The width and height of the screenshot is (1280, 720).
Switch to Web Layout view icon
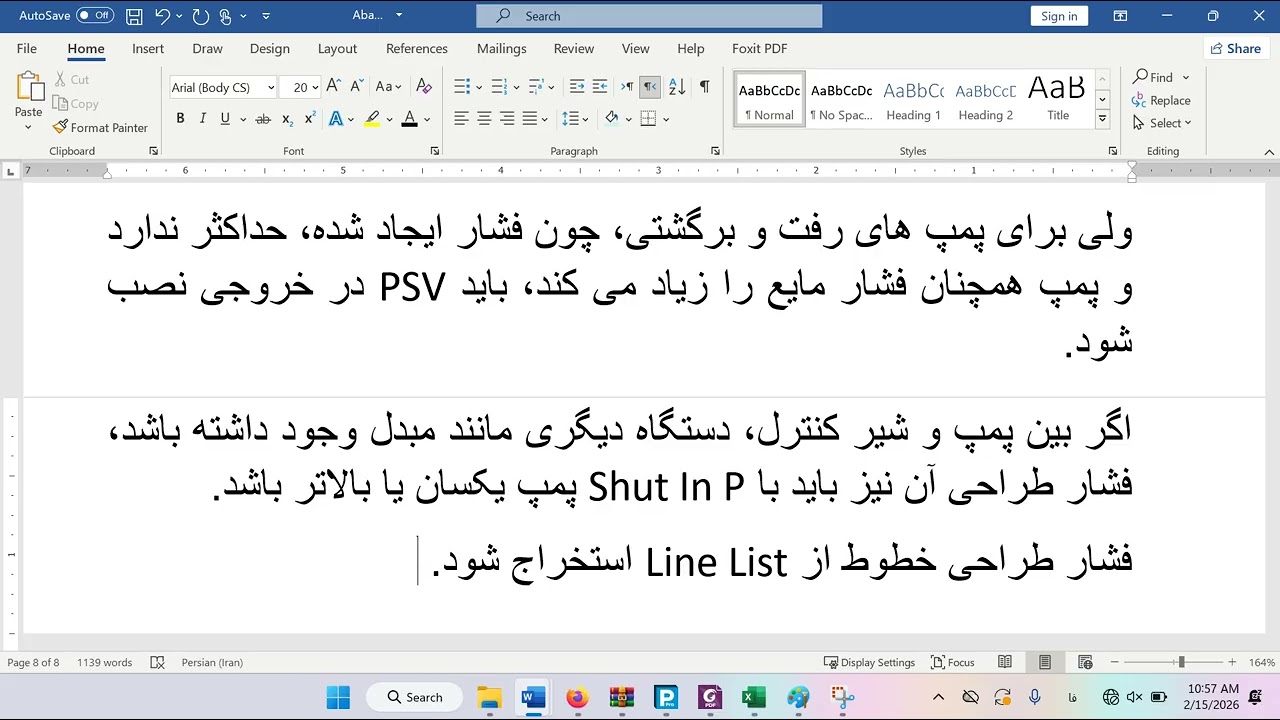click(1085, 662)
